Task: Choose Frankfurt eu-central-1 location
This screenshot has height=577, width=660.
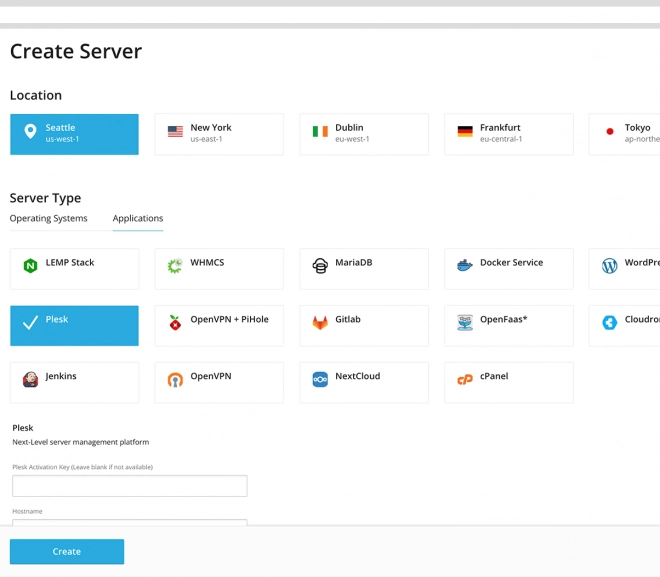Action: click(x=509, y=134)
